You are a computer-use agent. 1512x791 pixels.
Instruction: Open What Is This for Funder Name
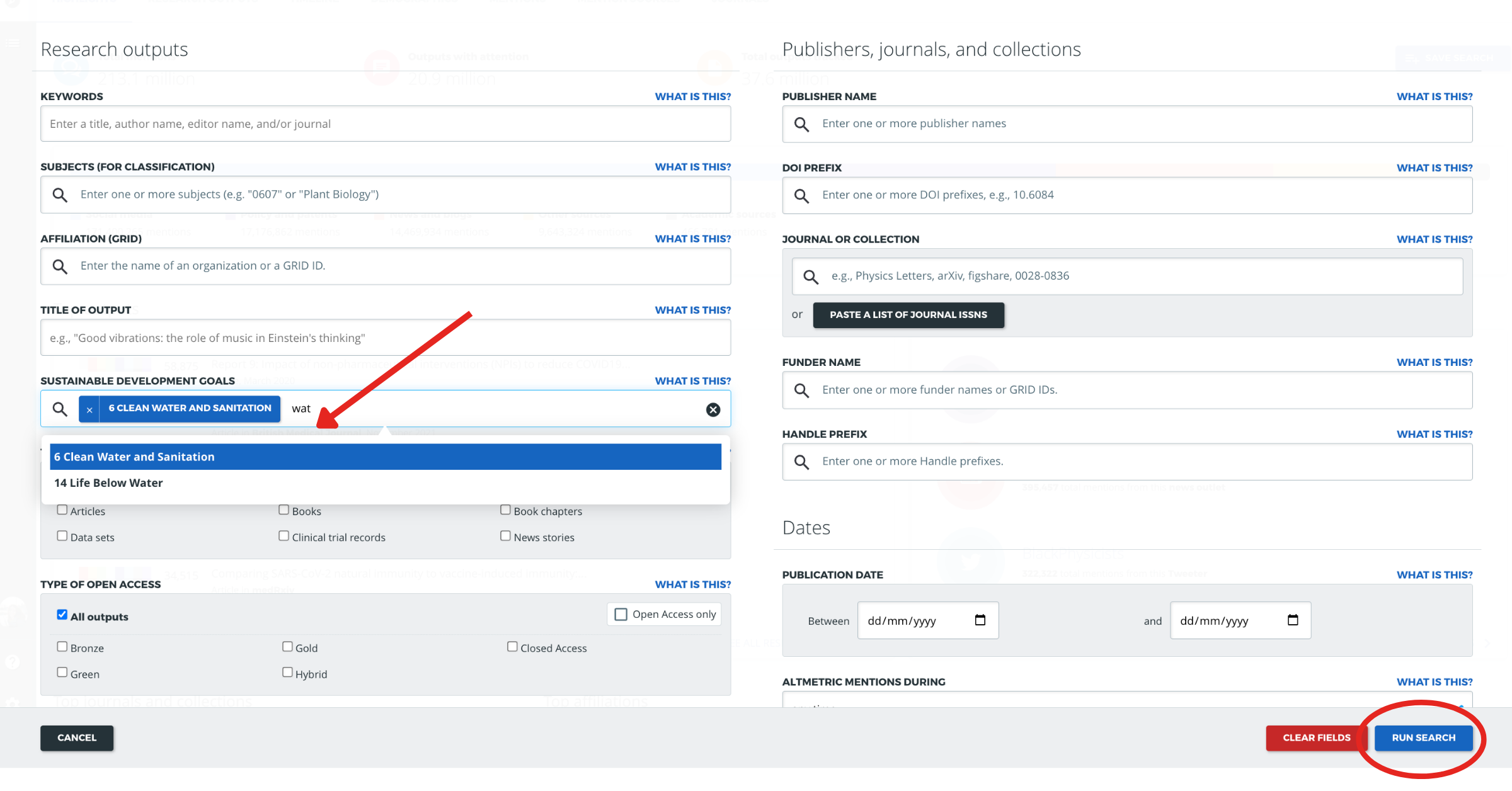tap(1435, 362)
